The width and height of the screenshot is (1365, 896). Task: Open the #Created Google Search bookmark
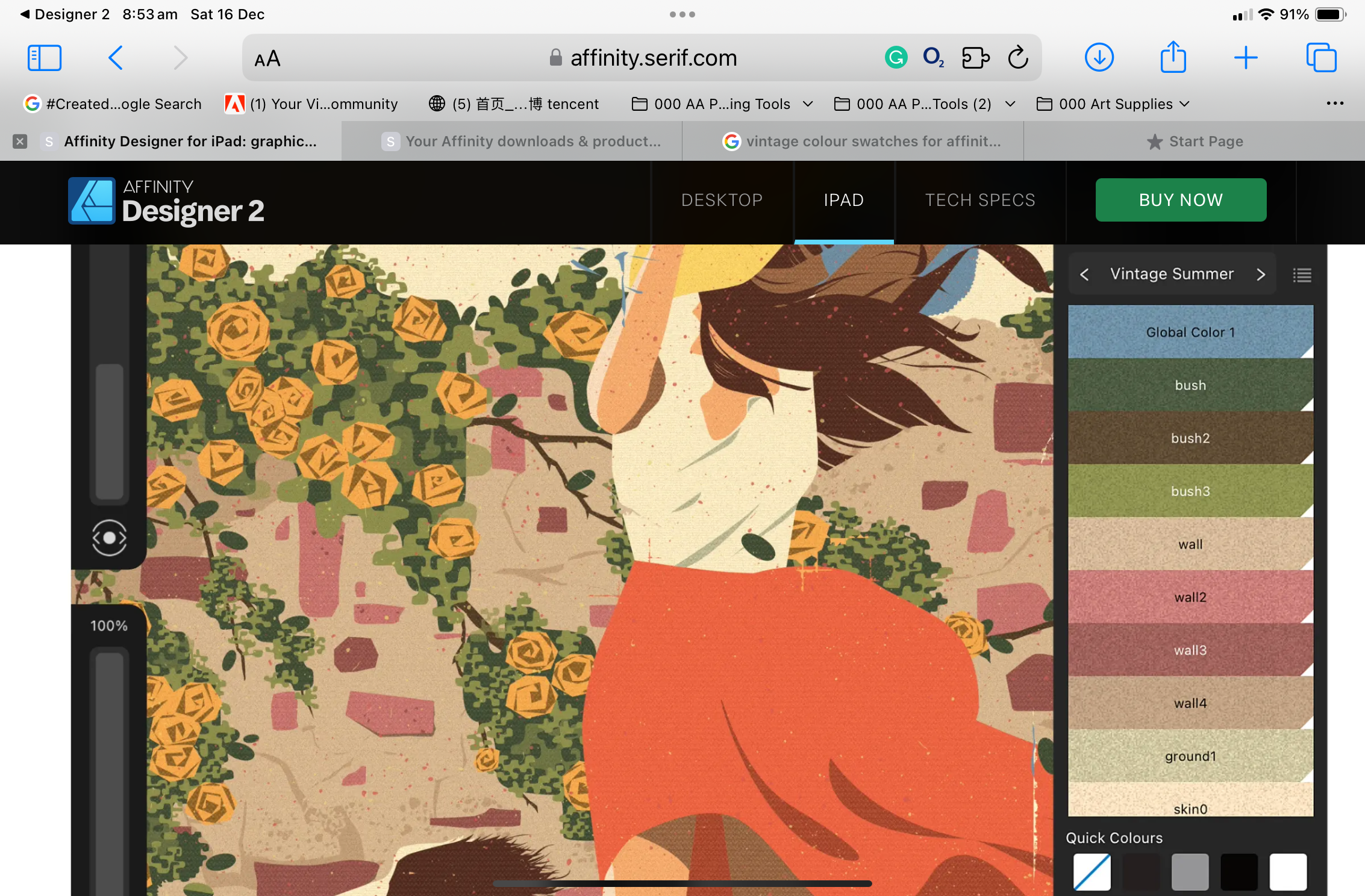(x=113, y=104)
